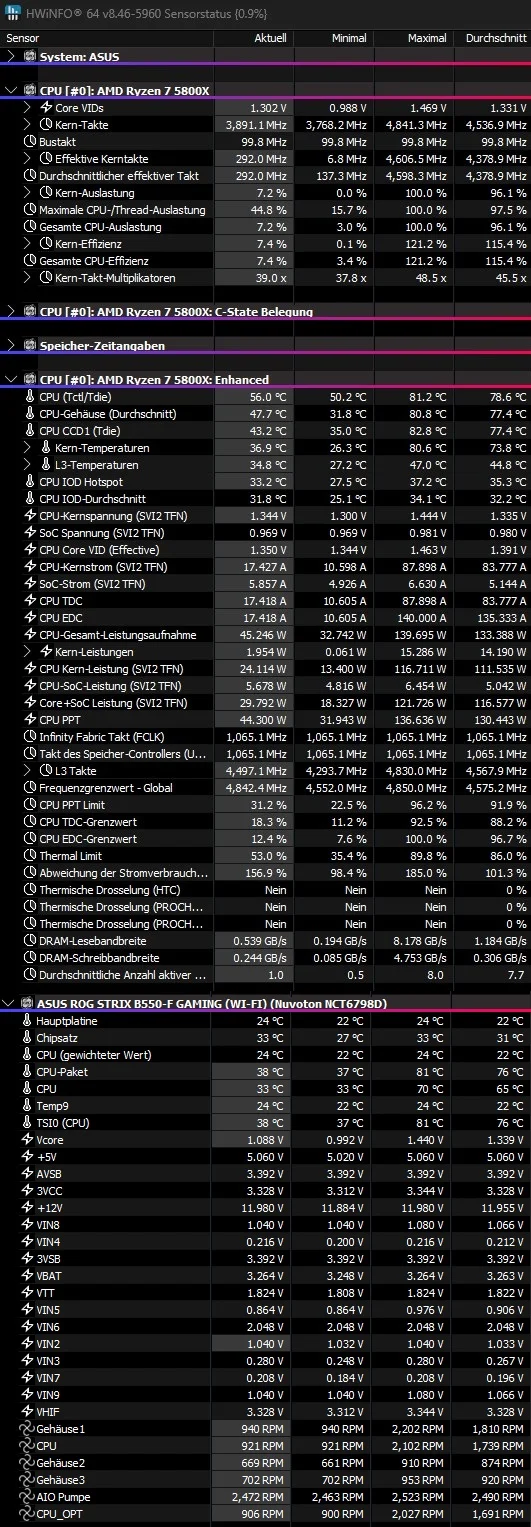Click fan icon of Gehäuse1 row
Viewport: 531px width, 1527px height.
27,1429
